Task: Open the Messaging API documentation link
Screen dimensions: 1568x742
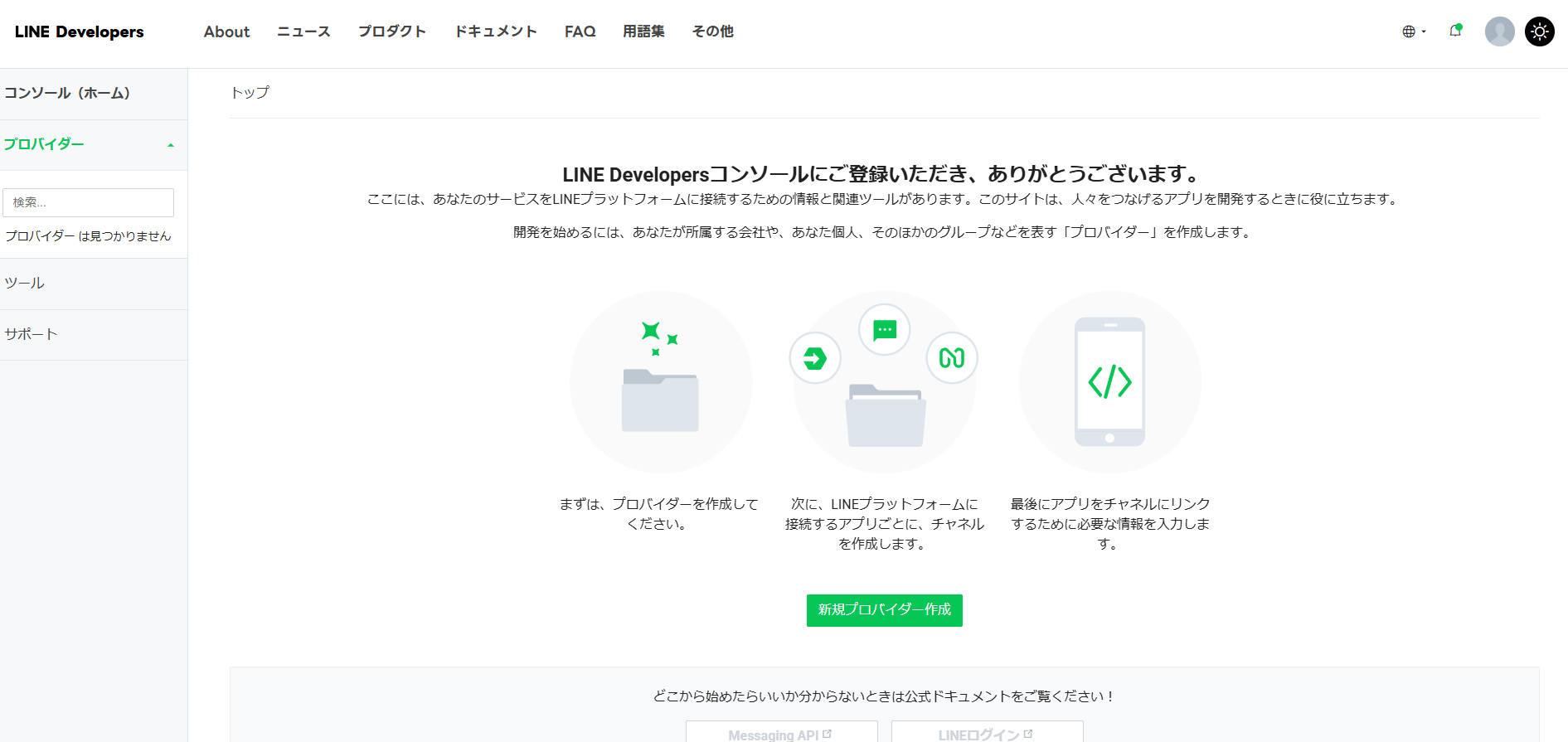Action: [781, 733]
